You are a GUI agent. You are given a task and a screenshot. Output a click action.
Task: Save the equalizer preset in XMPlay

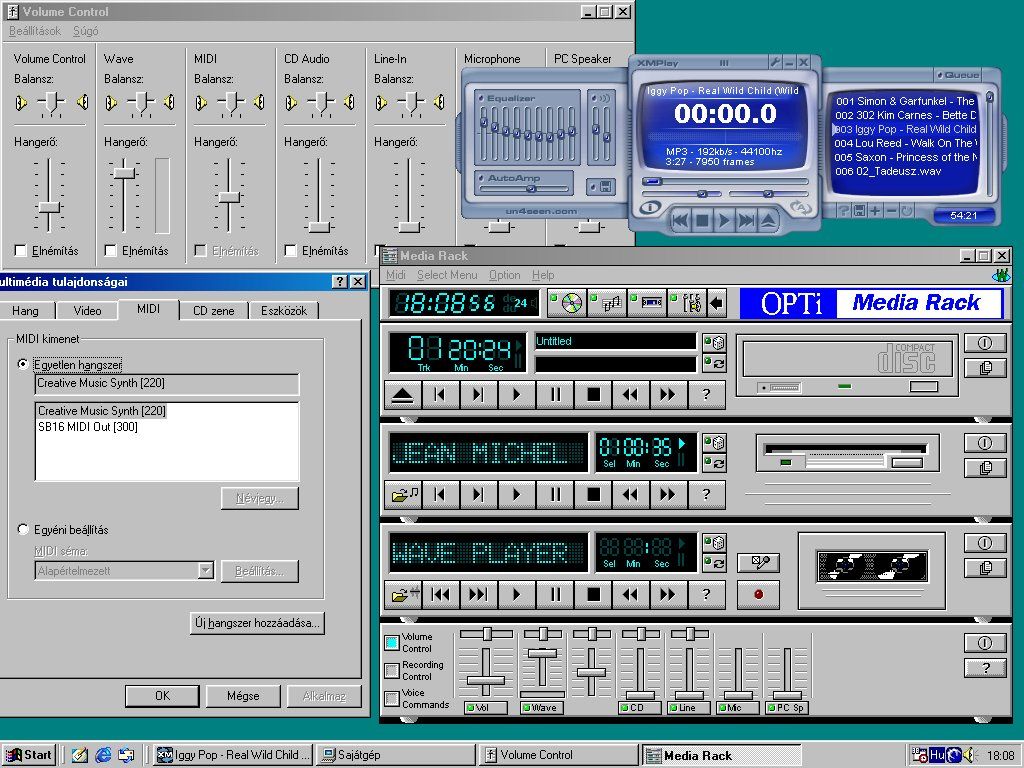click(x=601, y=187)
